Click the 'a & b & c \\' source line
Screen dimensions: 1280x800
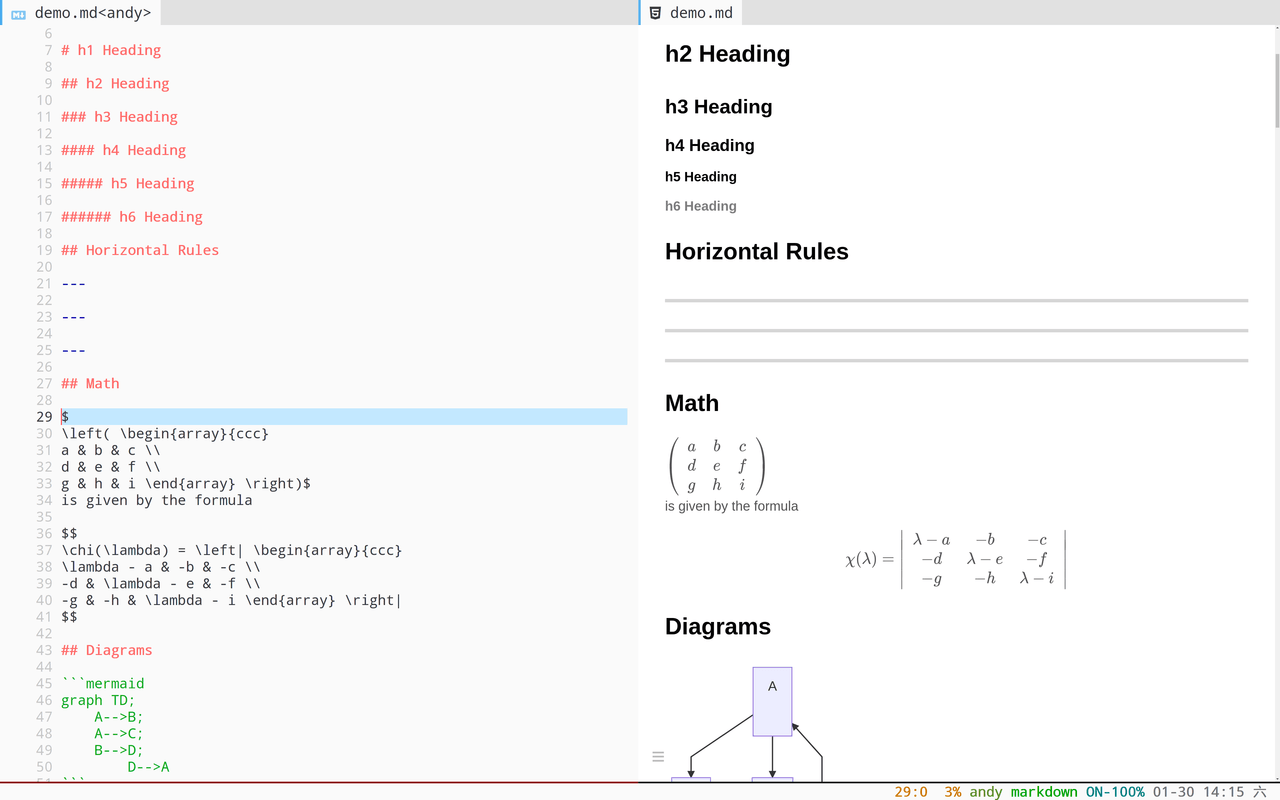click(111, 450)
